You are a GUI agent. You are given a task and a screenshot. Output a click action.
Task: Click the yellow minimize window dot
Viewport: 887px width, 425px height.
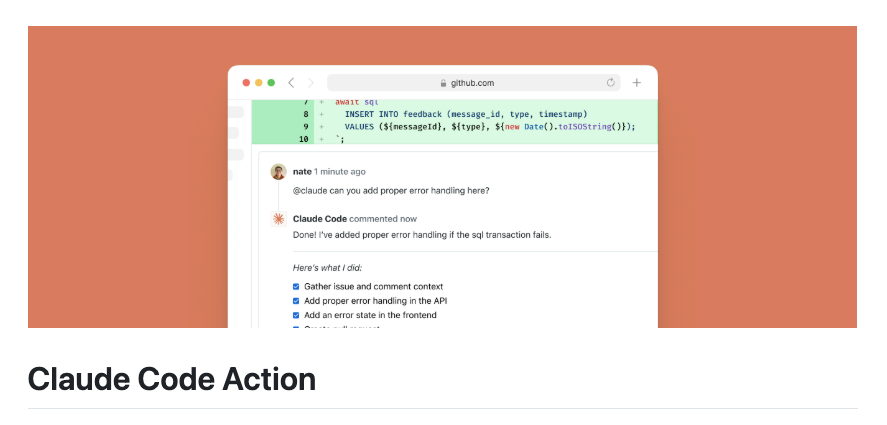click(x=259, y=83)
